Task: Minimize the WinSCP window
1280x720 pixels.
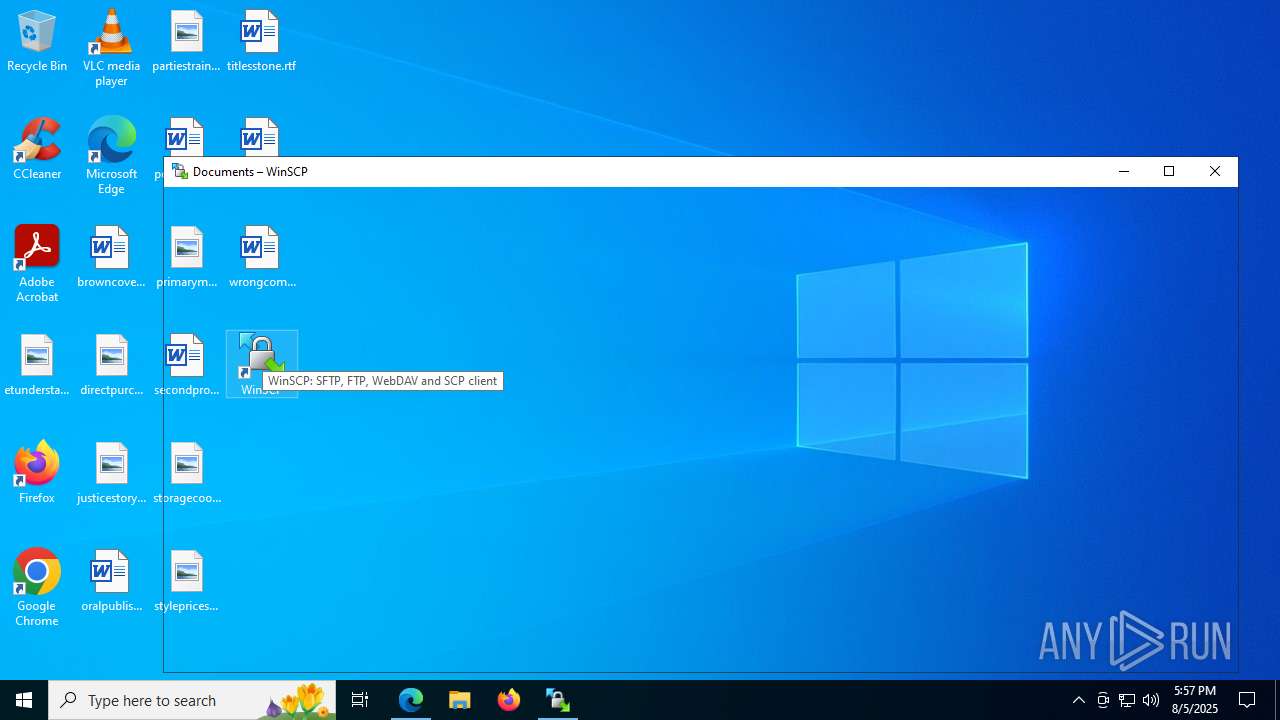Action: point(1124,171)
